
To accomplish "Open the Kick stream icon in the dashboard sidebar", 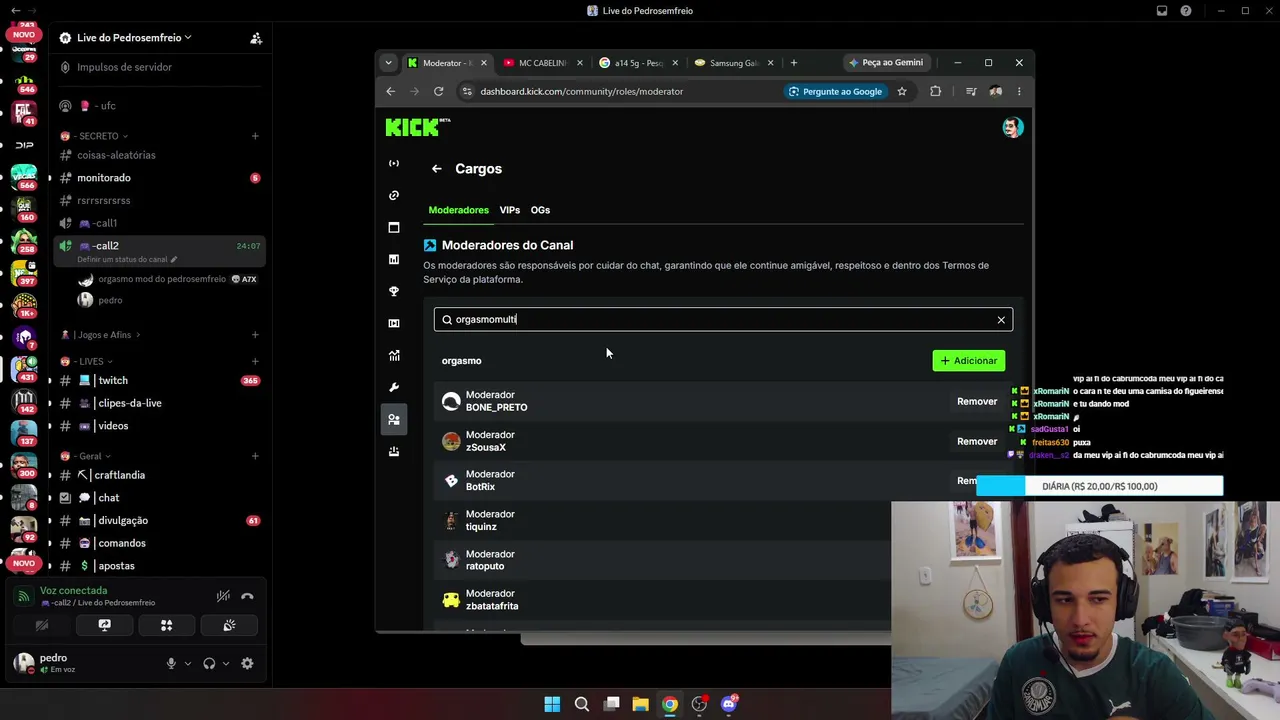I will tap(394, 163).
